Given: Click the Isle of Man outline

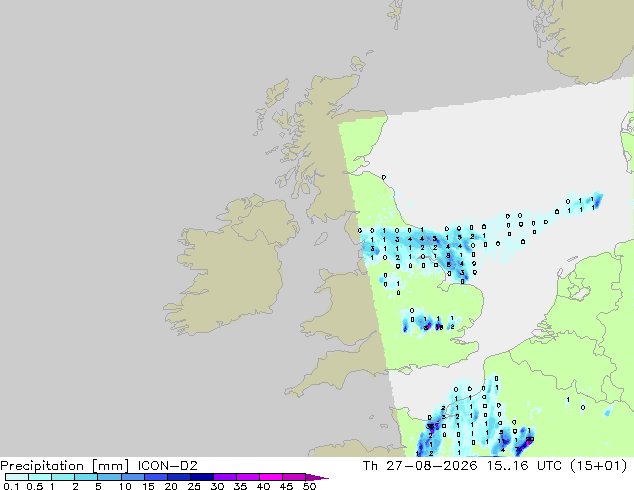Looking at the screenshot, I should pos(321,239).
